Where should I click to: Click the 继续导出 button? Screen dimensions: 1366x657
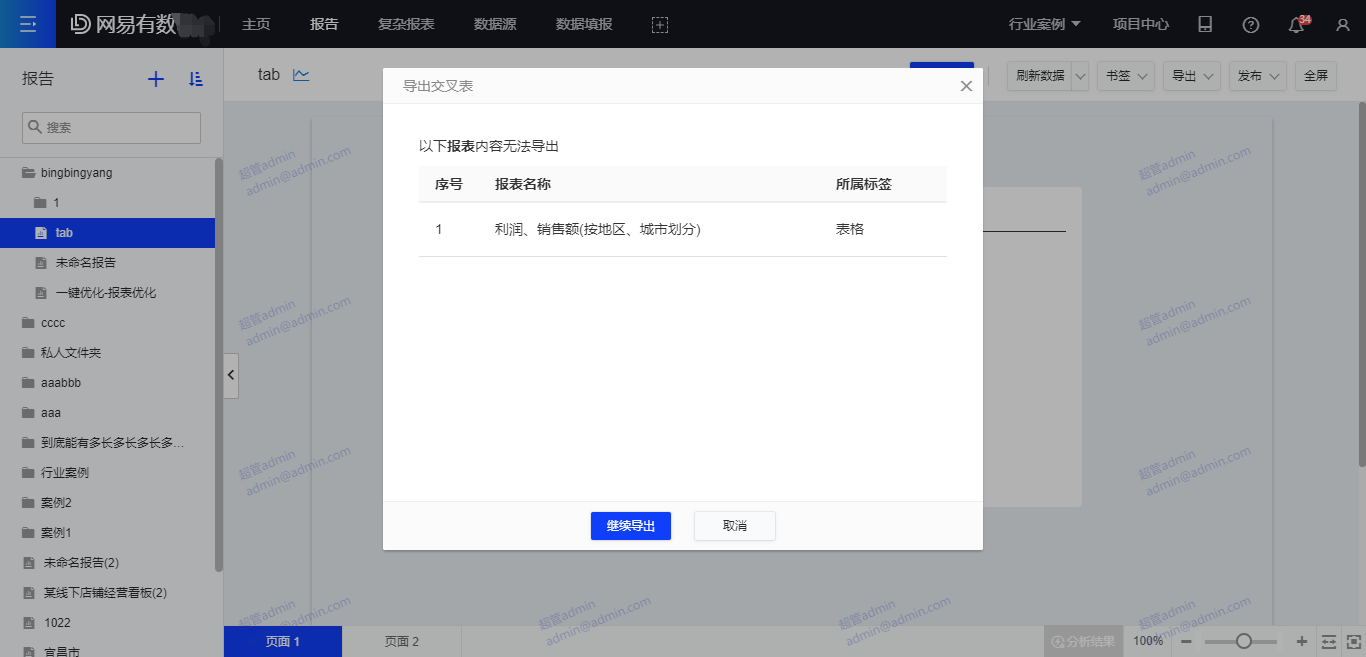point(630,526)
